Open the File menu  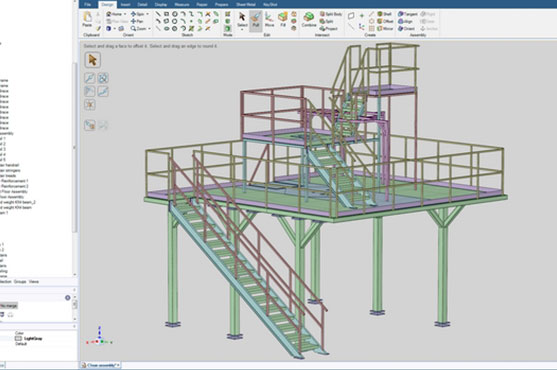click(x=87, y=5)
